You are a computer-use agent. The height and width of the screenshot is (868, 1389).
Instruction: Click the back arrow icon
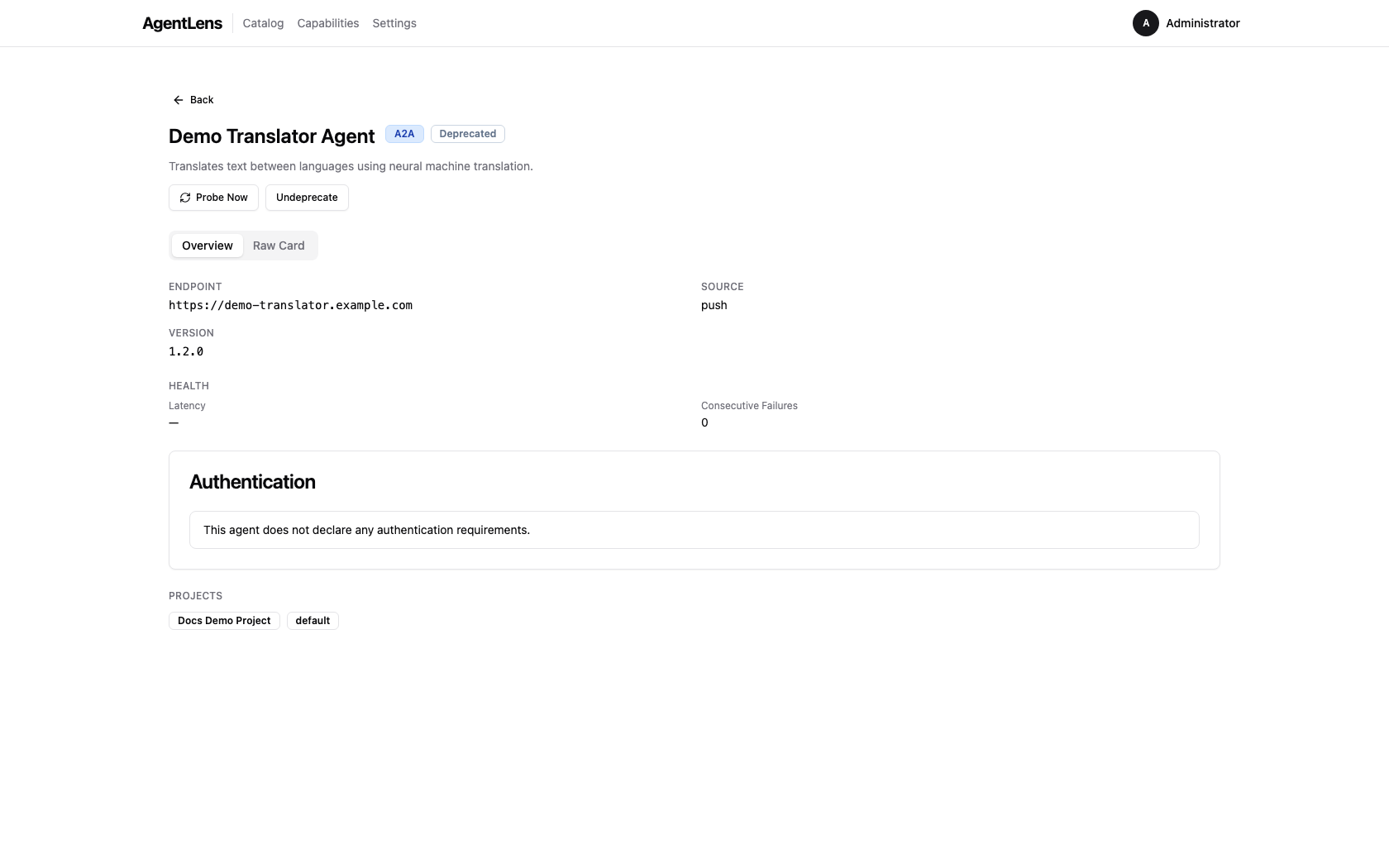click(178, 99)
